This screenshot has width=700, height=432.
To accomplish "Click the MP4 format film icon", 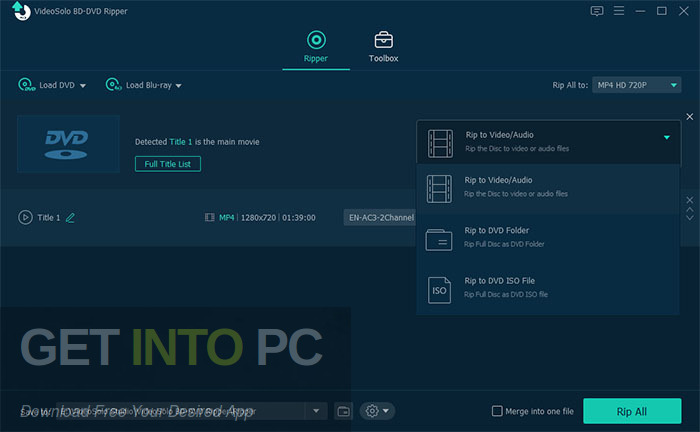I will click(209, 217).
